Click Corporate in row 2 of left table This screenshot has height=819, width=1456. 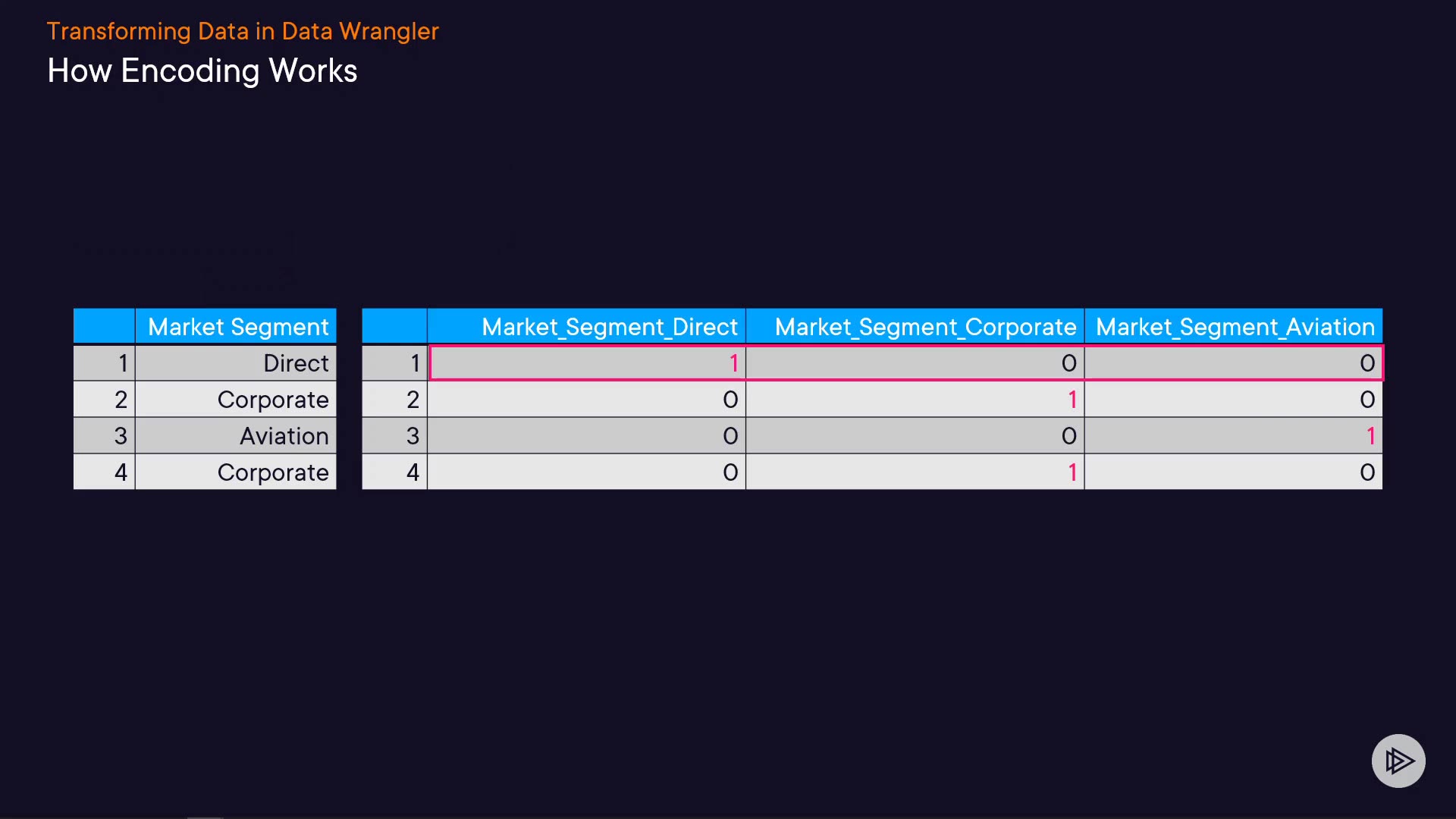(273, 400)
